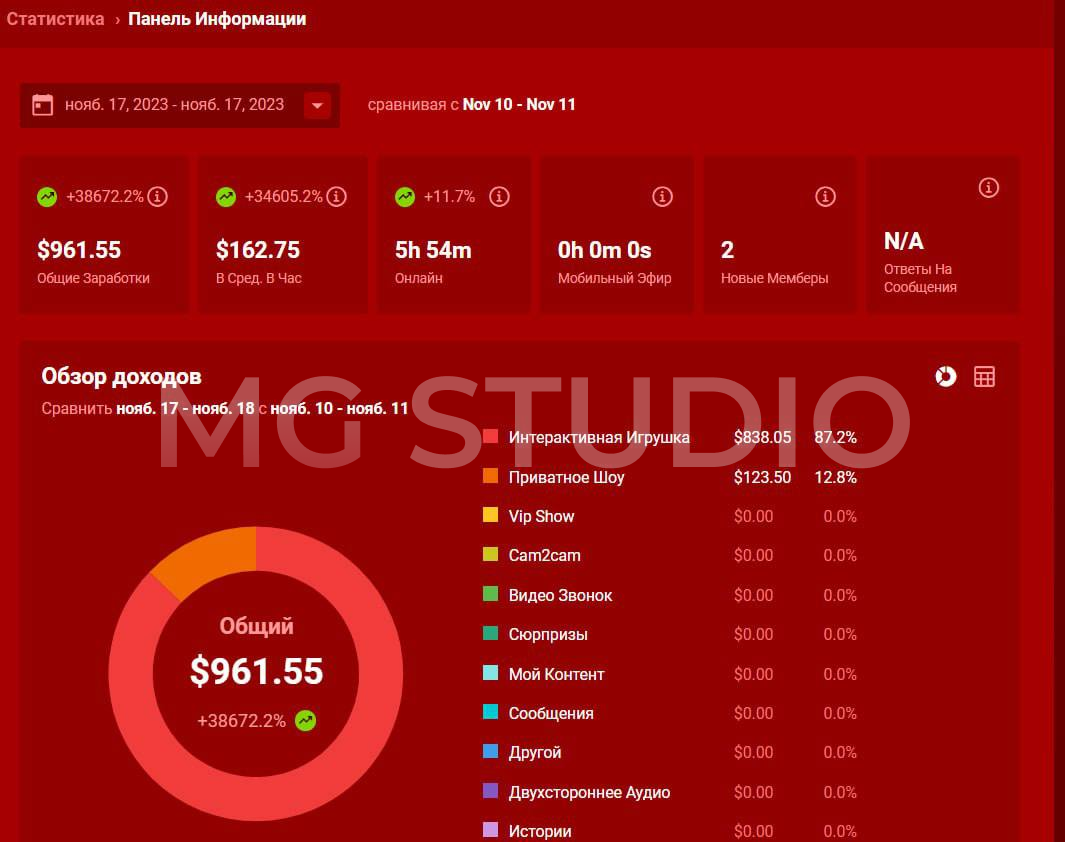Image resolution: width=1065 pixels, height=842 pixels.
Task: Switch to table view icon
Action: pos(984,376)
